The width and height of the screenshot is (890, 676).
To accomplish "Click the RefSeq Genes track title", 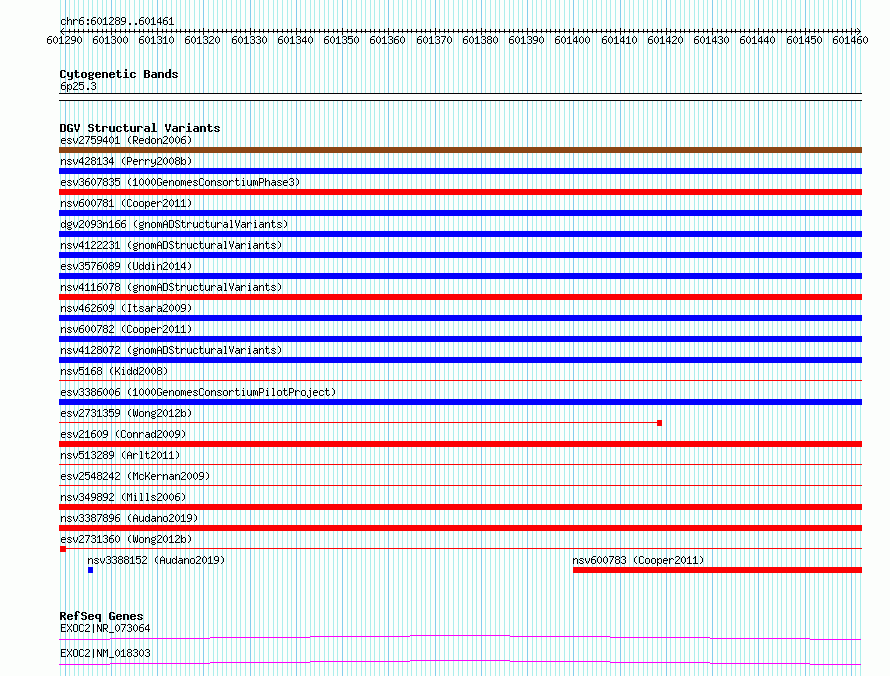I will (101, 616).
